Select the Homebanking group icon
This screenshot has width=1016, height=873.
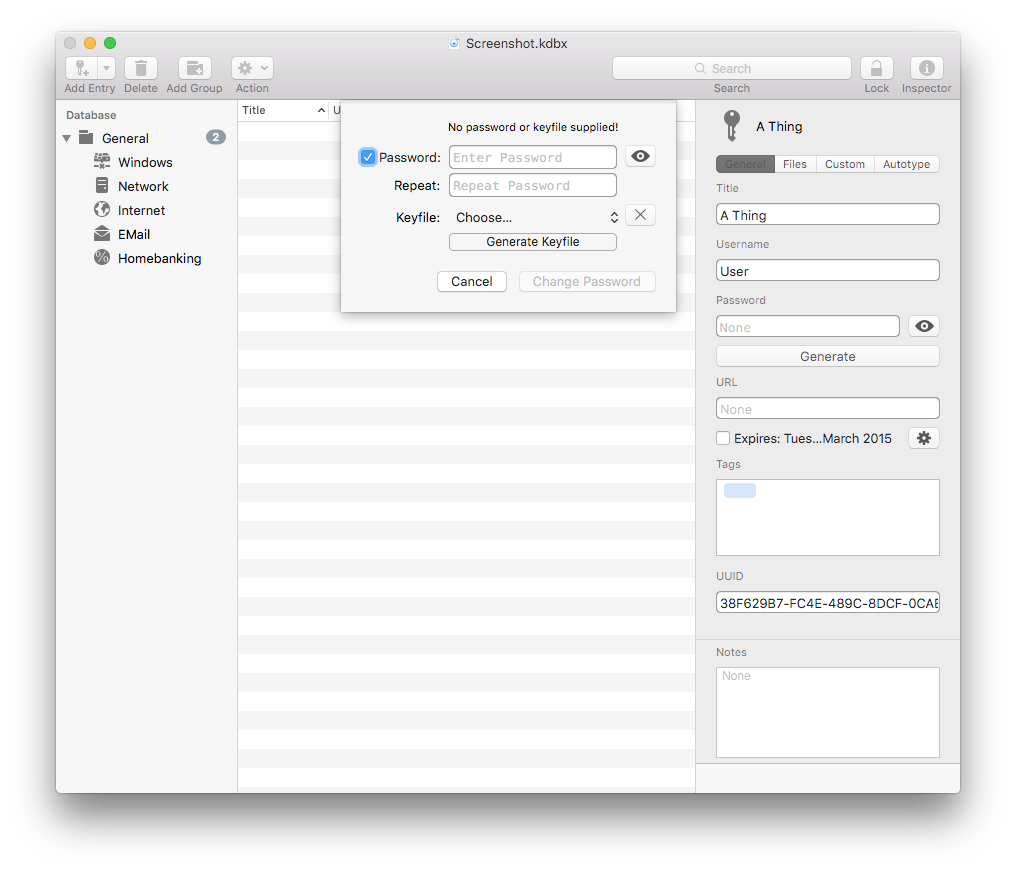[102, 258]
